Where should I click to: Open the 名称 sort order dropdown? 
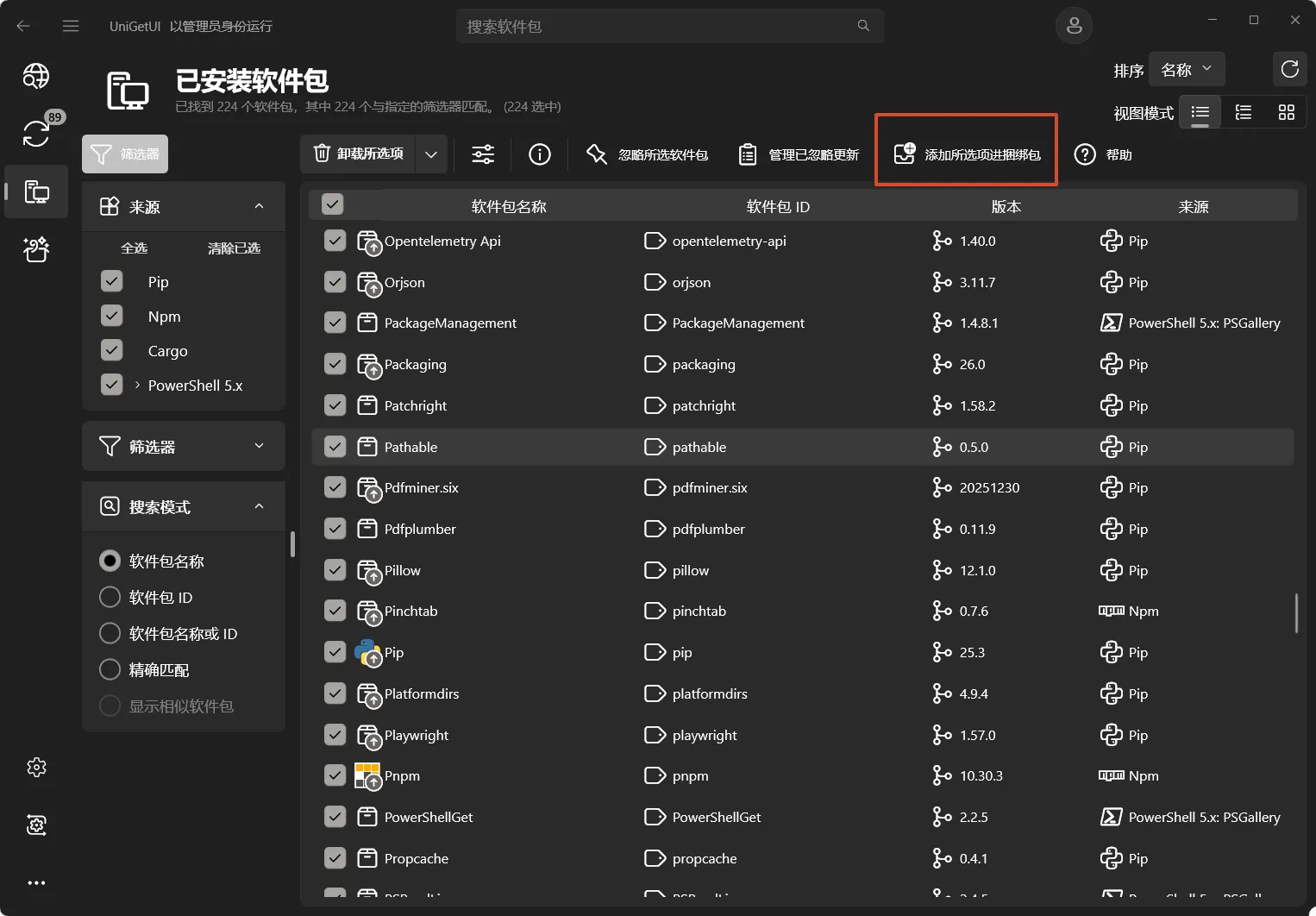pyautogui.click(x=1187, y=70)
